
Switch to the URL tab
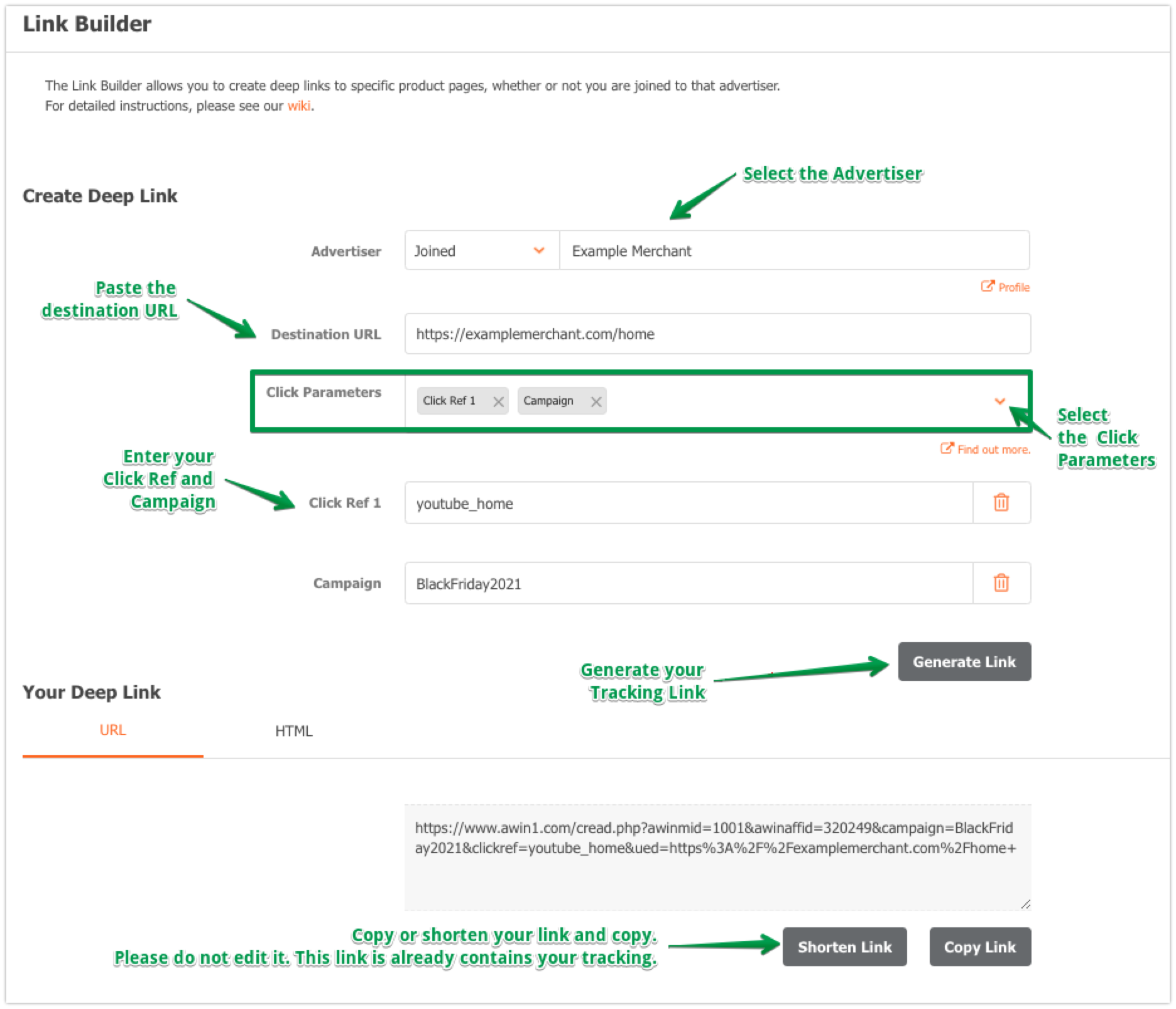tap(112, 731)
